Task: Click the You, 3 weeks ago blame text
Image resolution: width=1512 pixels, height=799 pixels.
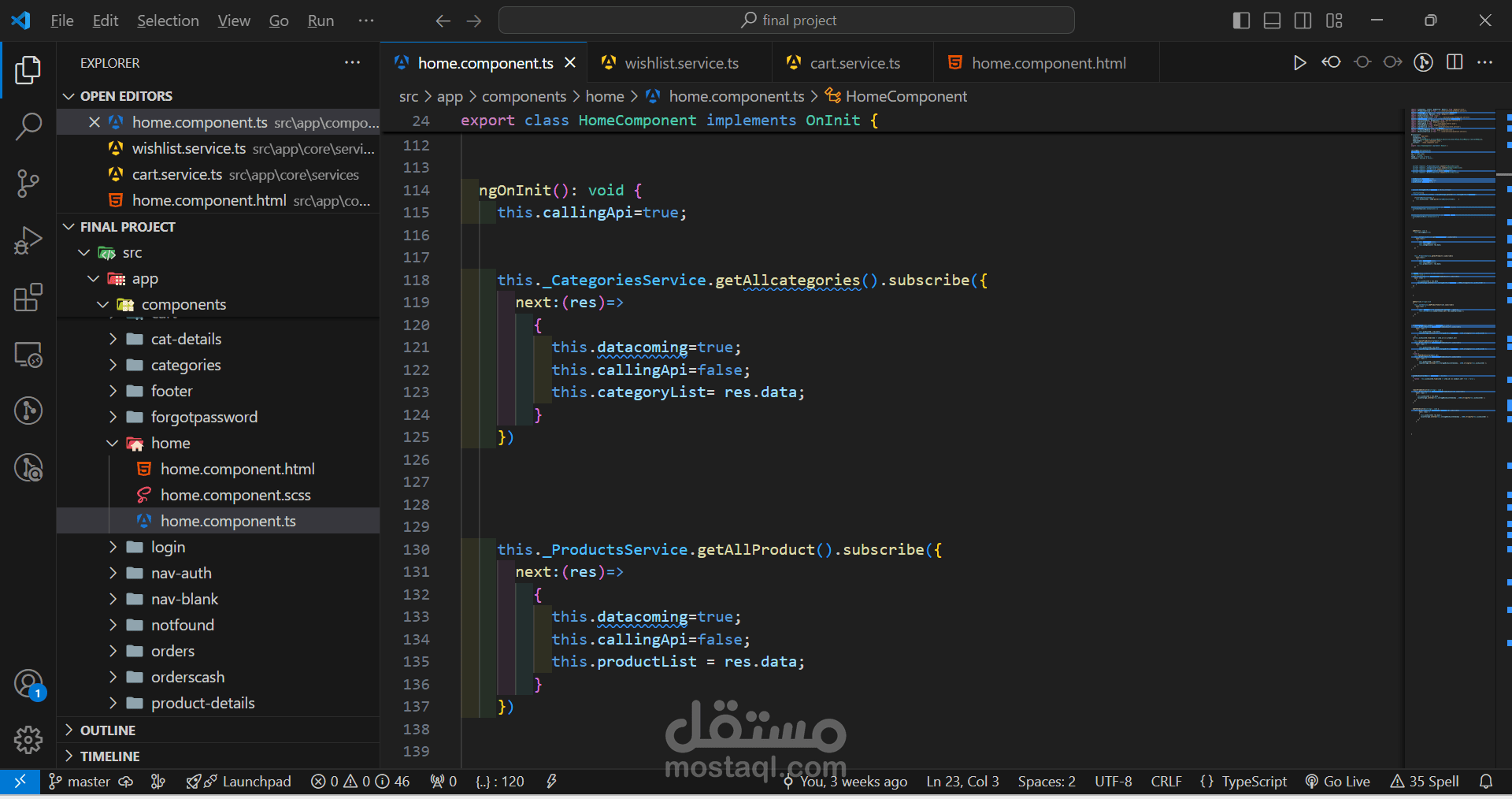Action: point(845,782)
